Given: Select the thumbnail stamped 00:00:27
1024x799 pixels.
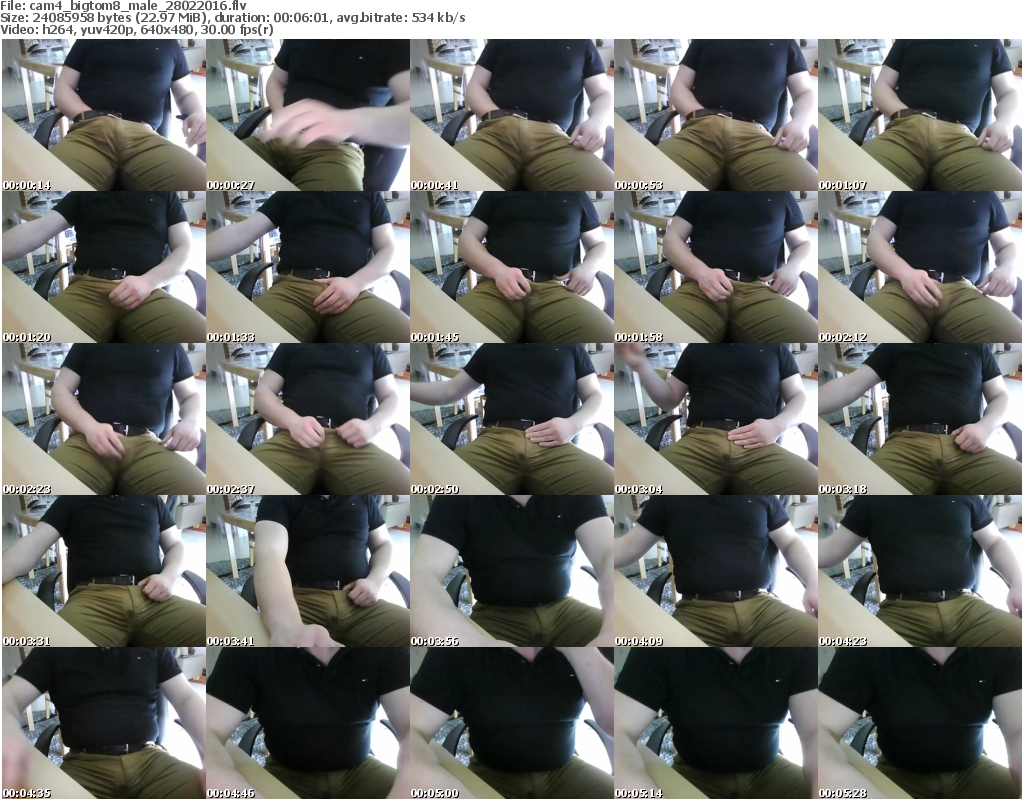Looking at the screenshot, I should click(308, 115).
